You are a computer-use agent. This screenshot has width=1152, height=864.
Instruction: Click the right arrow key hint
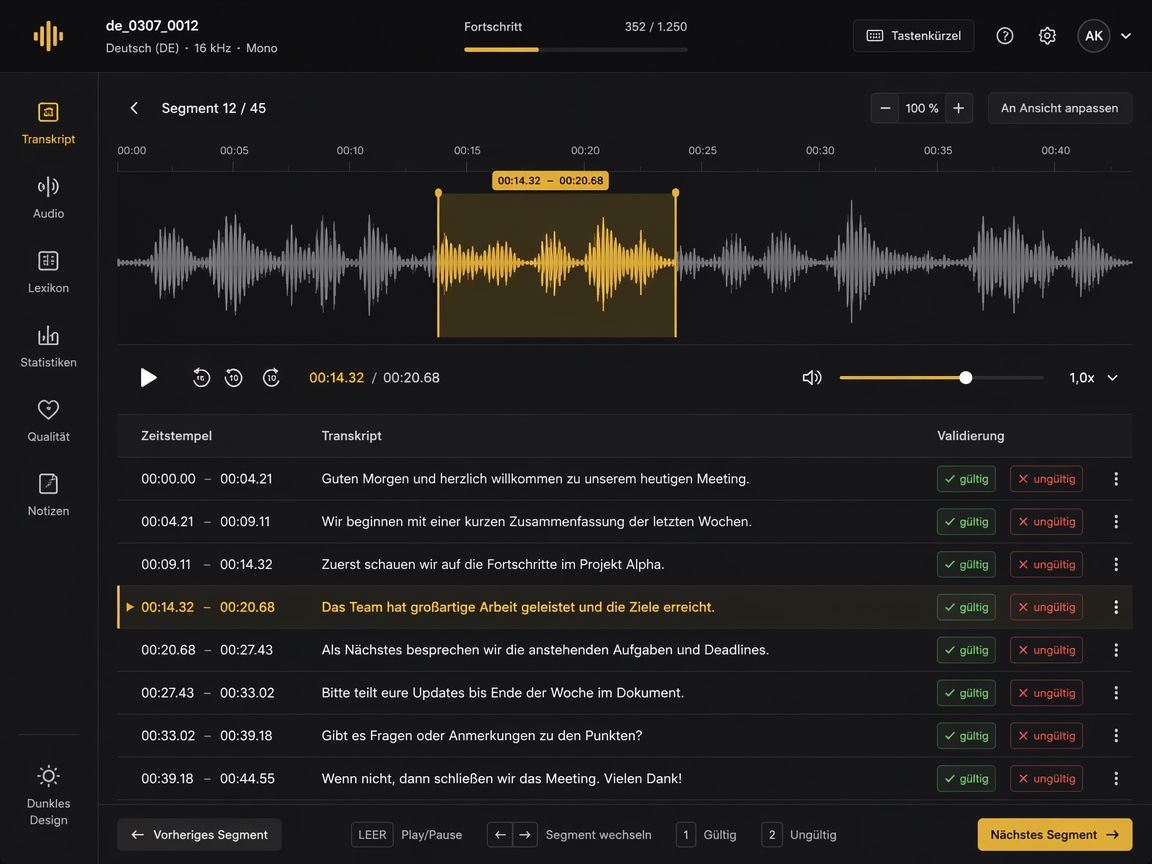[x=525, y=835]
